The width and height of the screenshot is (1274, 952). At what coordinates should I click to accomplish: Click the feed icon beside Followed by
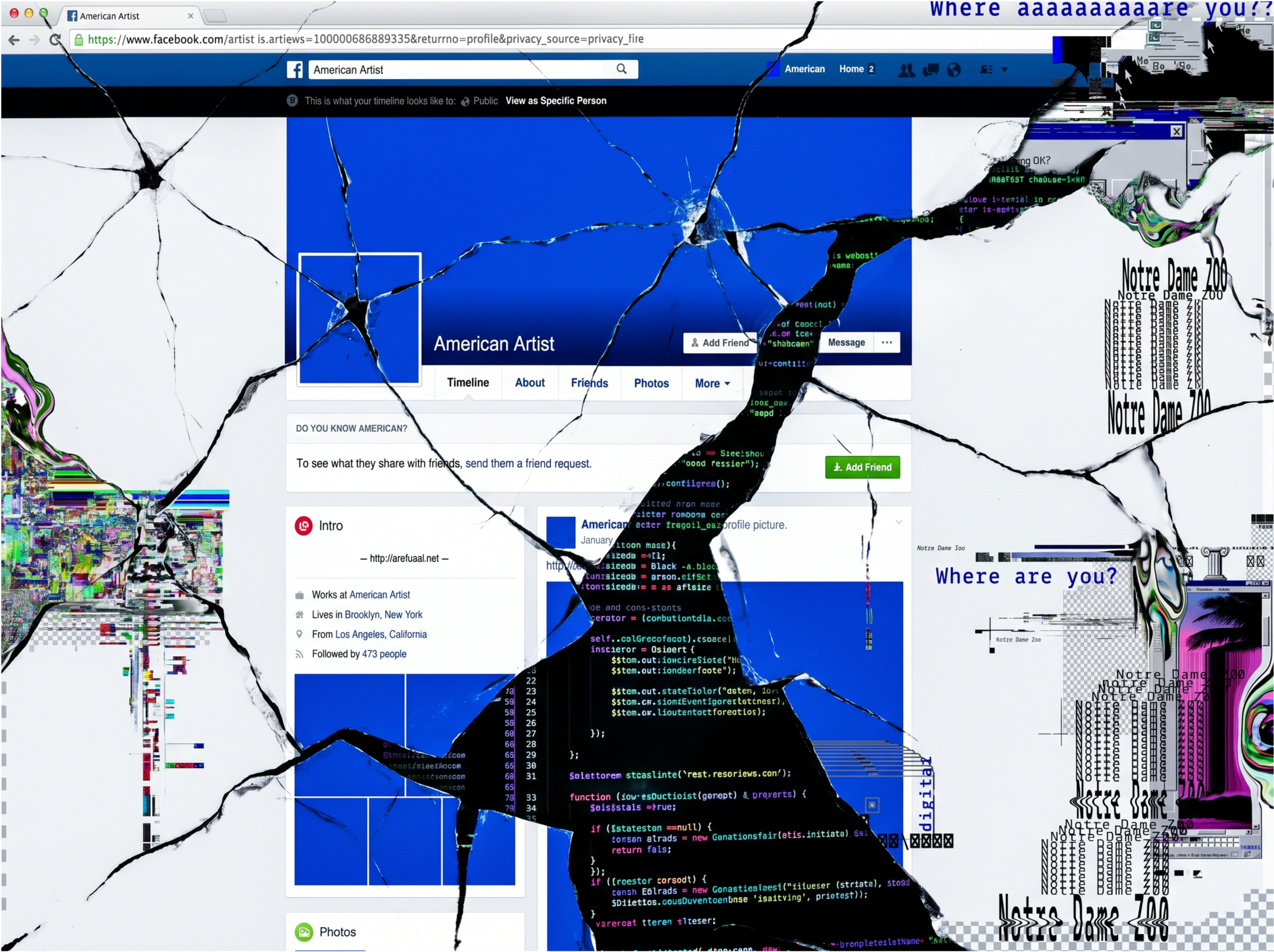[x=300, y=654]
